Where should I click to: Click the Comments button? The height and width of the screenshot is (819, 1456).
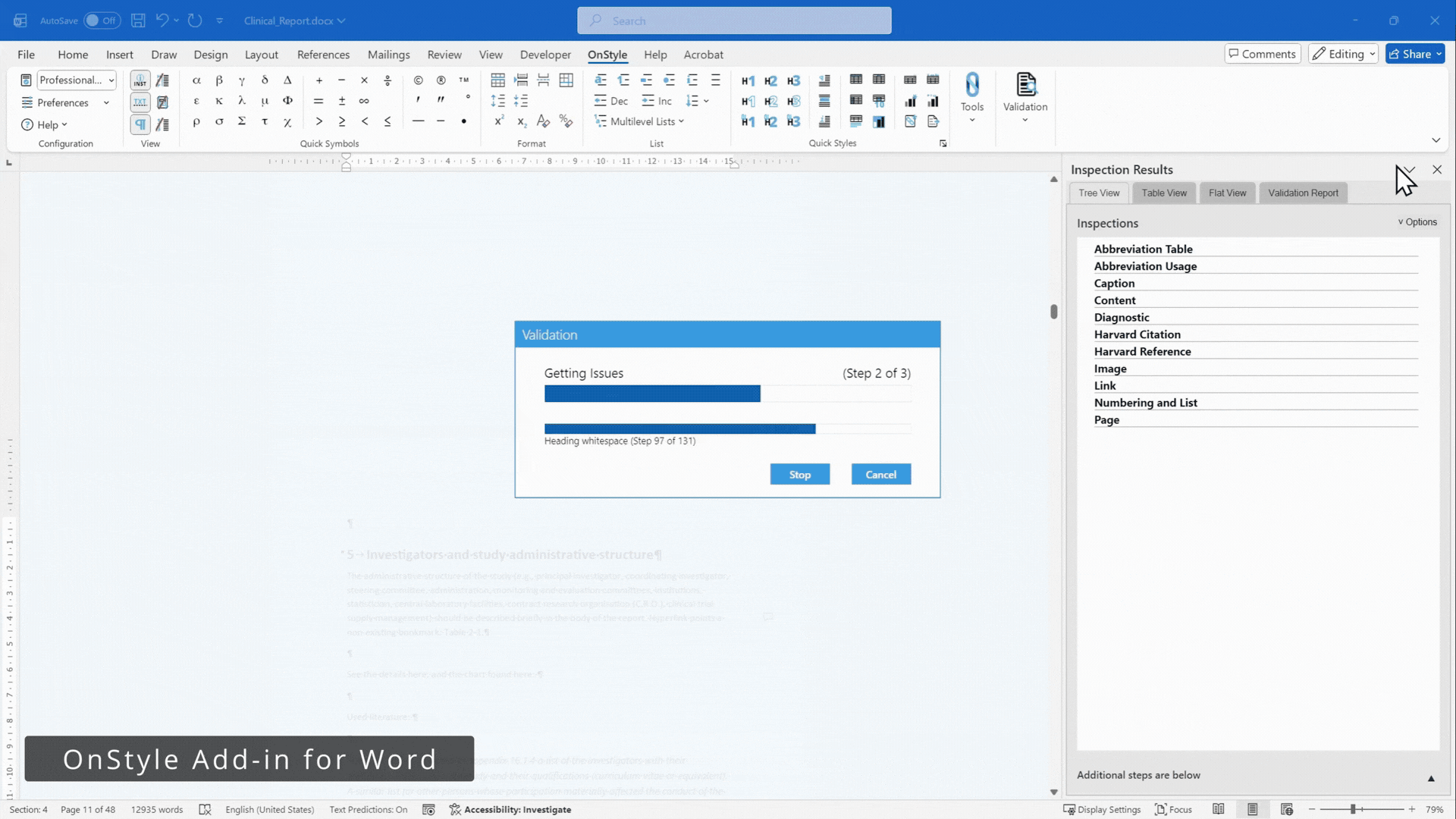tap(1263, 54)
